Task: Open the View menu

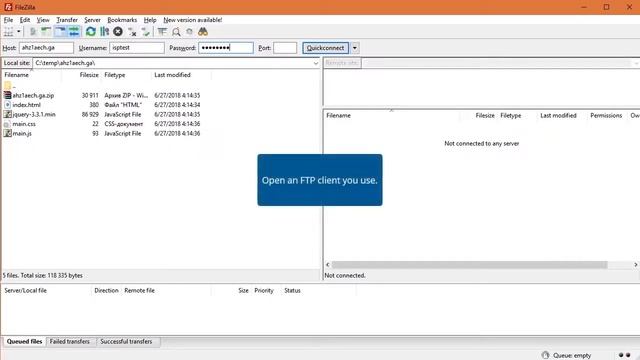Action: (x=43, y=20)
